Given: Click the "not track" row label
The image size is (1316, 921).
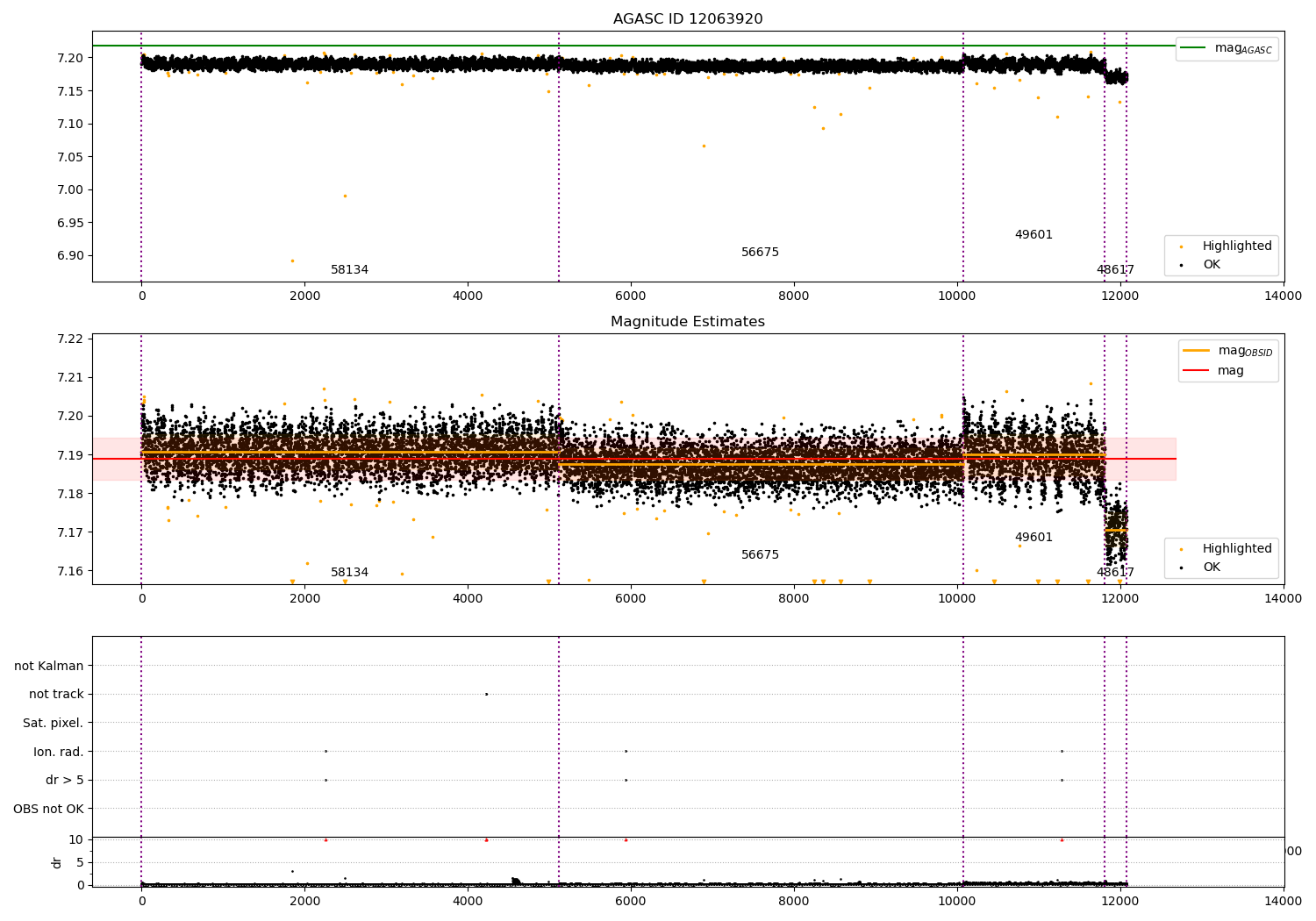Looking at the screenshot, I should point(56,695).
